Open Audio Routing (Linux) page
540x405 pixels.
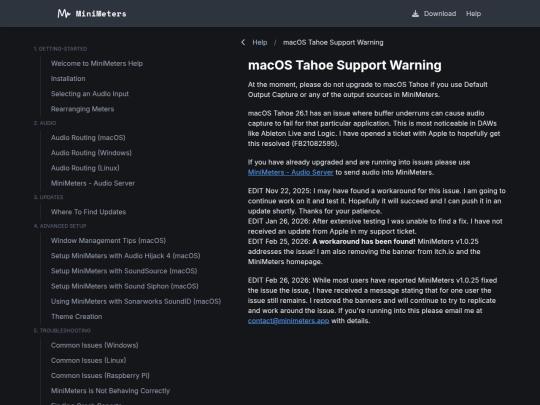coord(85,168)
